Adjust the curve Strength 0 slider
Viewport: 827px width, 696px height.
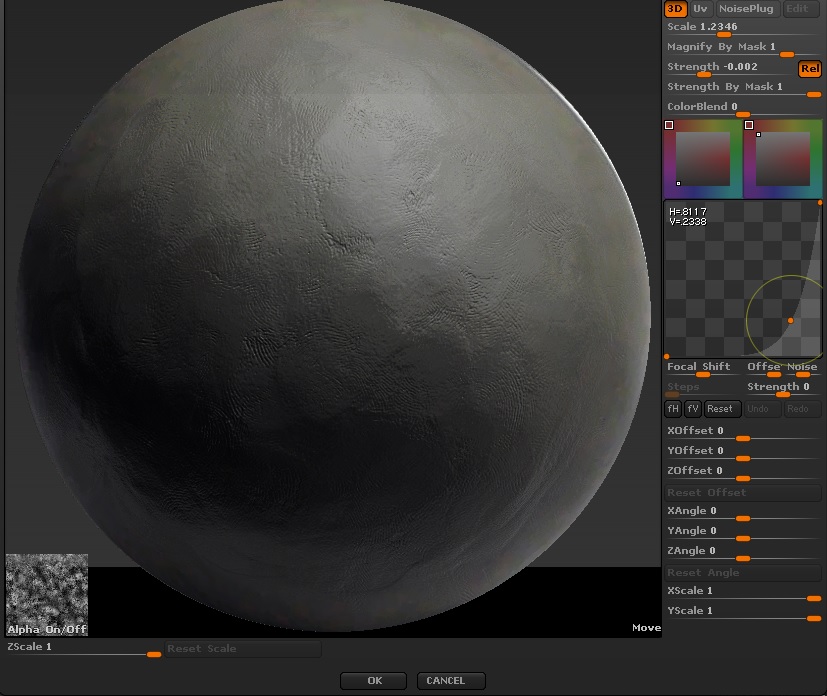pos(783,388)
